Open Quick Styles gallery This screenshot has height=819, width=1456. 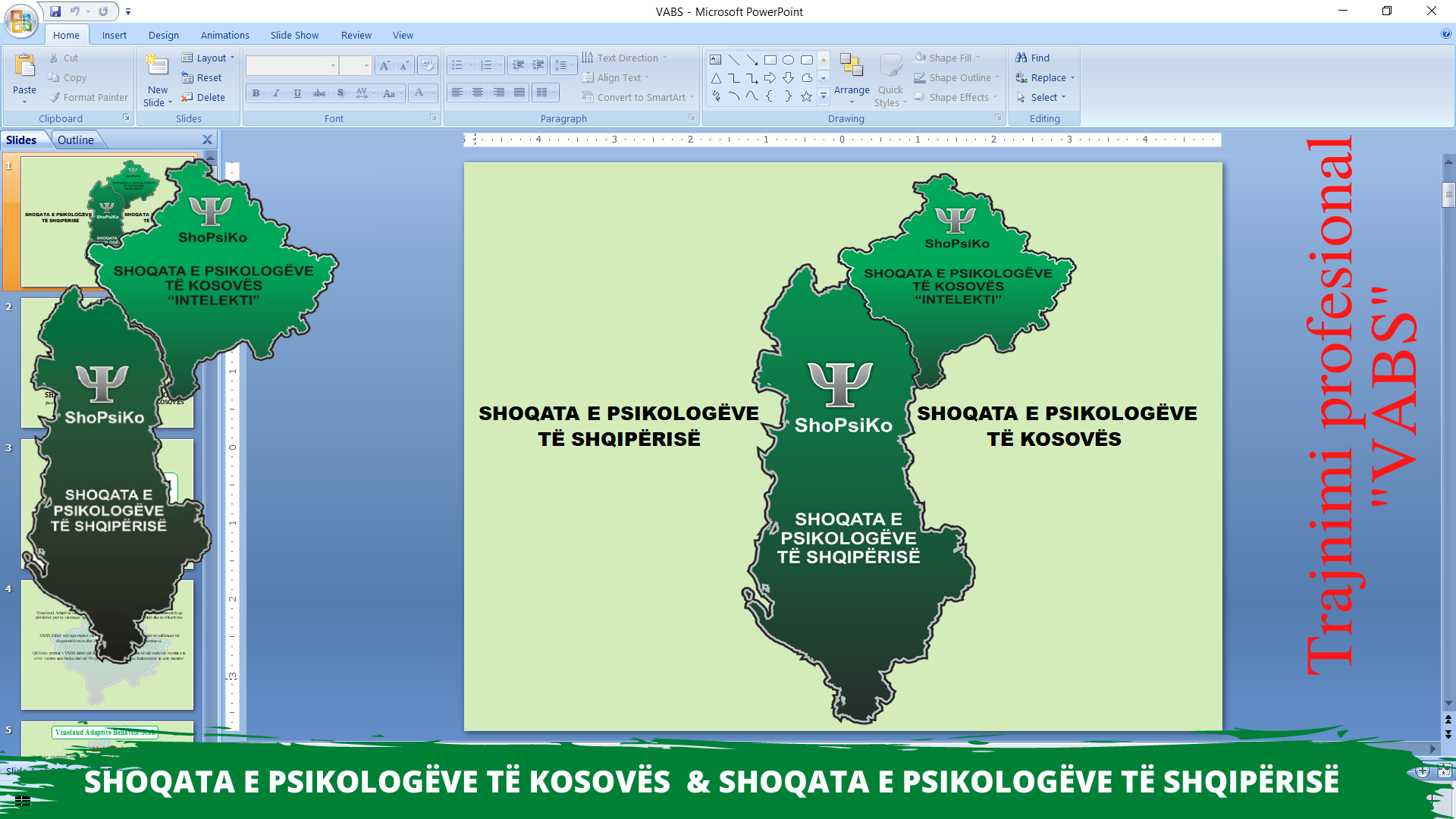[890, 80]
